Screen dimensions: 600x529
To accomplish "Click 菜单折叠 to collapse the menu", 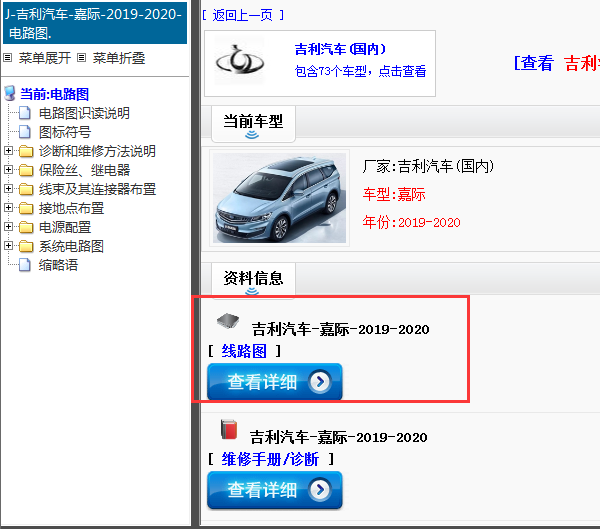I will (x=119, y=58).
